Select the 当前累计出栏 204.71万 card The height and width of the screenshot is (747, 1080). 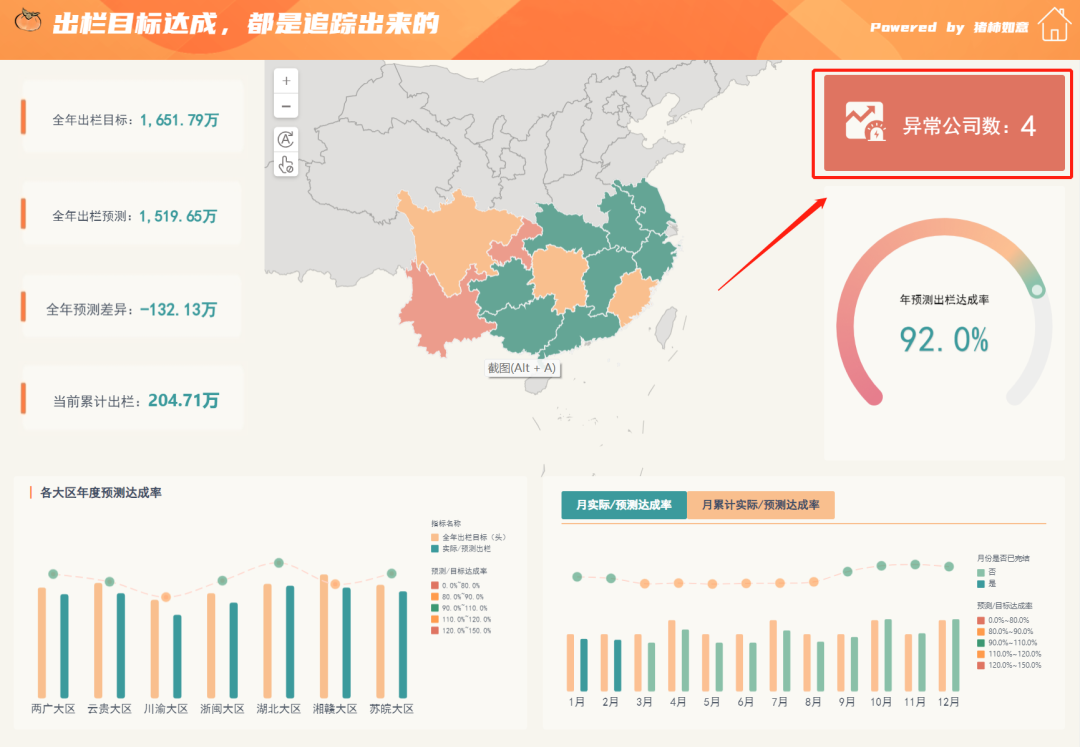(x=133, y=399)
